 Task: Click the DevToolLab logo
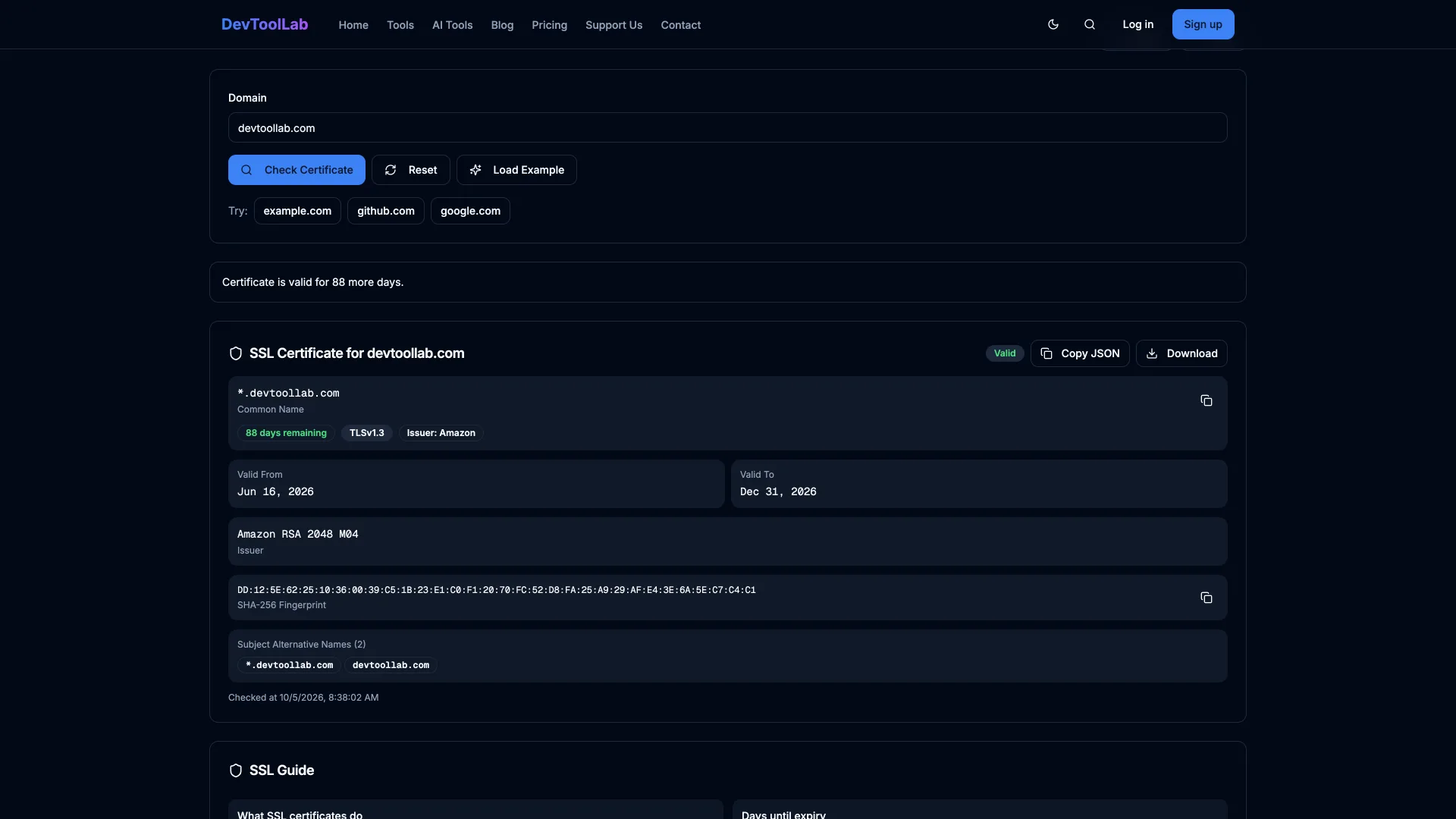click(265, 24)
